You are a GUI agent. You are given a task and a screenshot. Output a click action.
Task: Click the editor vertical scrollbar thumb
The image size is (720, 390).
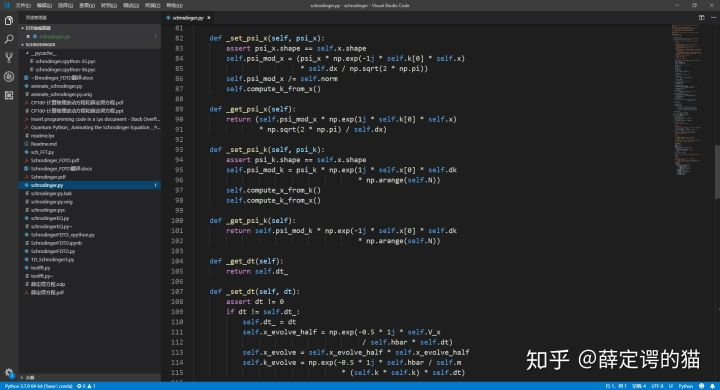[x=717, y=172]
